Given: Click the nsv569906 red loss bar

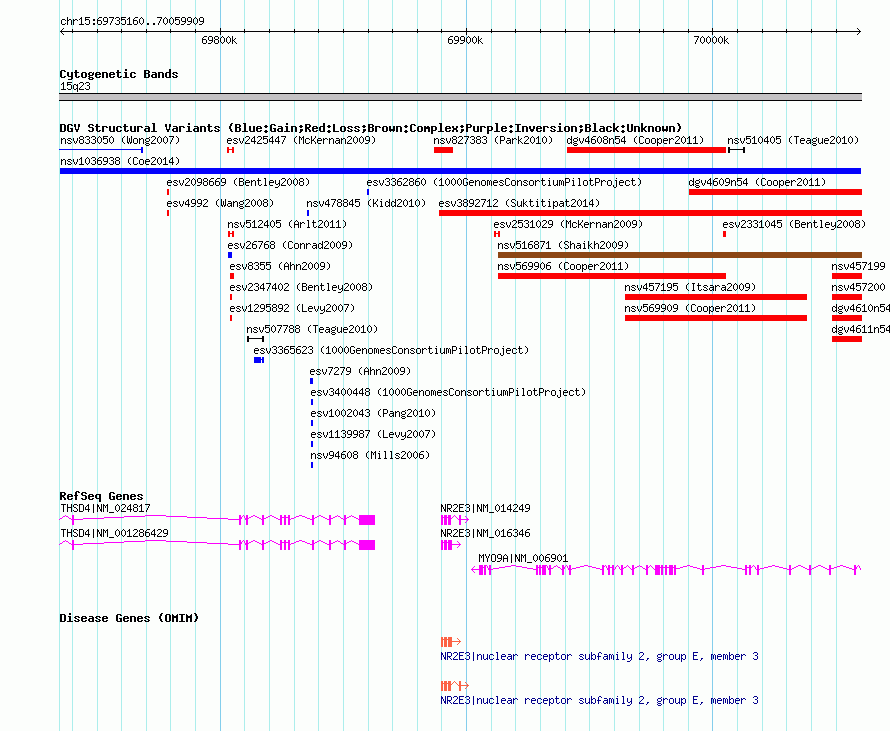Looking at the screenshot, I should coord(612,276).
